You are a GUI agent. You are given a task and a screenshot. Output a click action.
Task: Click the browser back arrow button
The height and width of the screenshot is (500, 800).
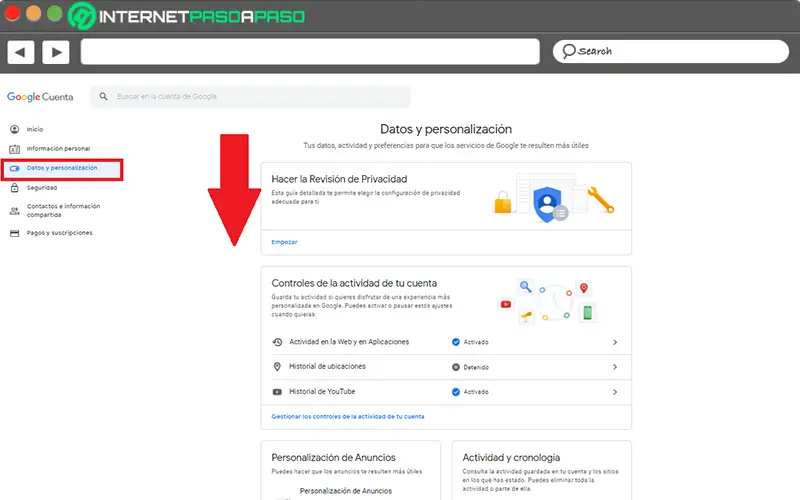tap(21, 52)
